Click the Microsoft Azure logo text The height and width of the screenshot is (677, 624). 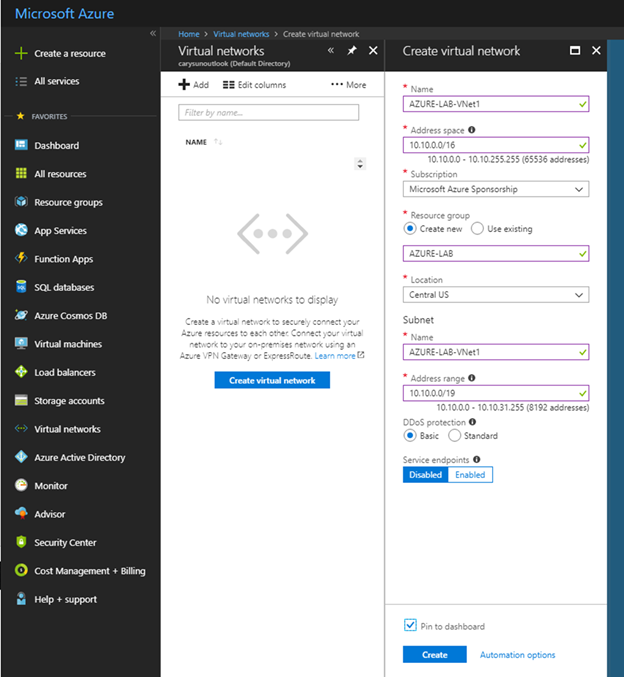65,14
